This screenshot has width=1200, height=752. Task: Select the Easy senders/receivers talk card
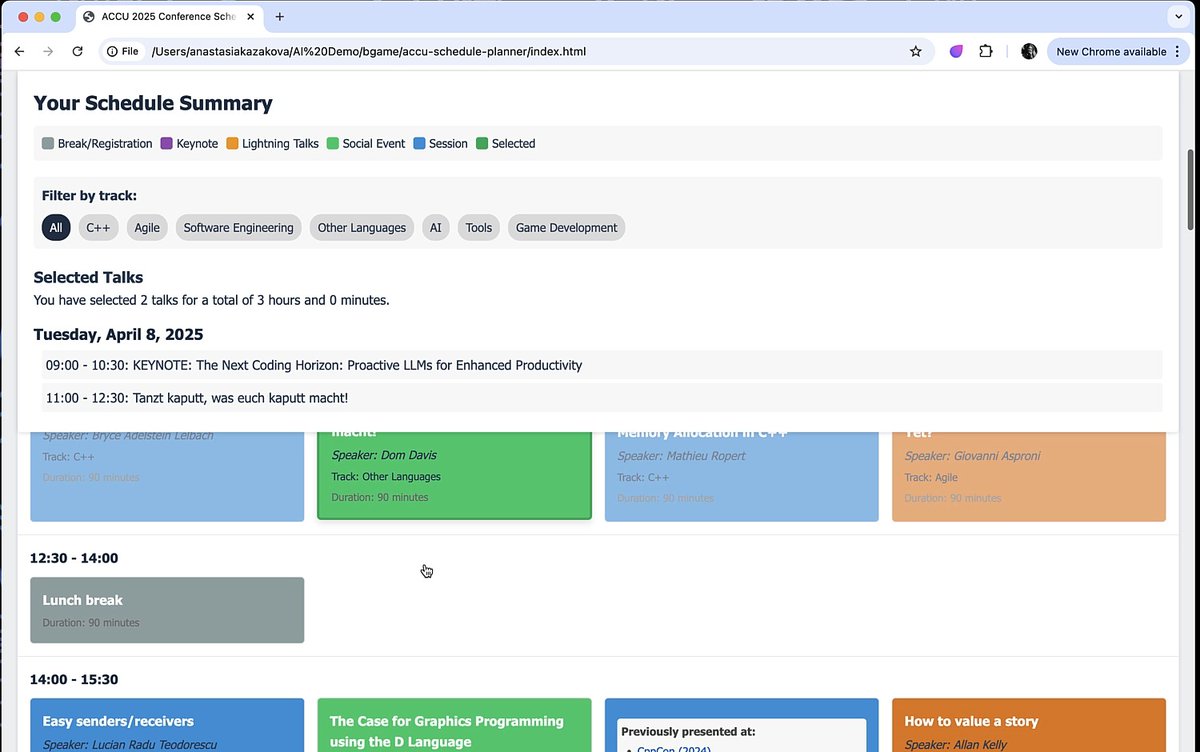[167, 725]
